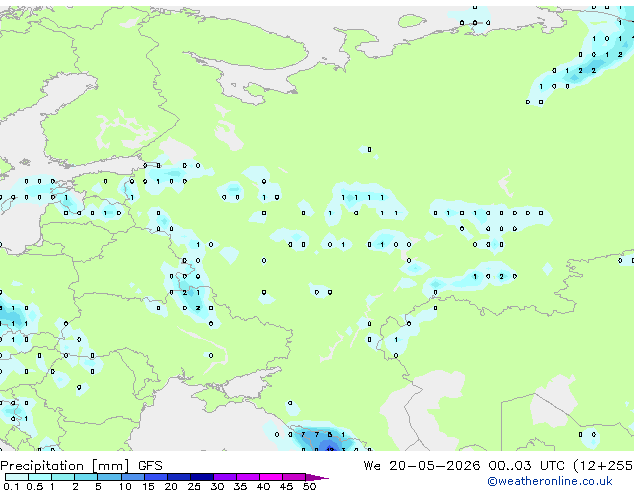
Task: Click the dark blue heavy precipitation cell
Action: [330, 448]
